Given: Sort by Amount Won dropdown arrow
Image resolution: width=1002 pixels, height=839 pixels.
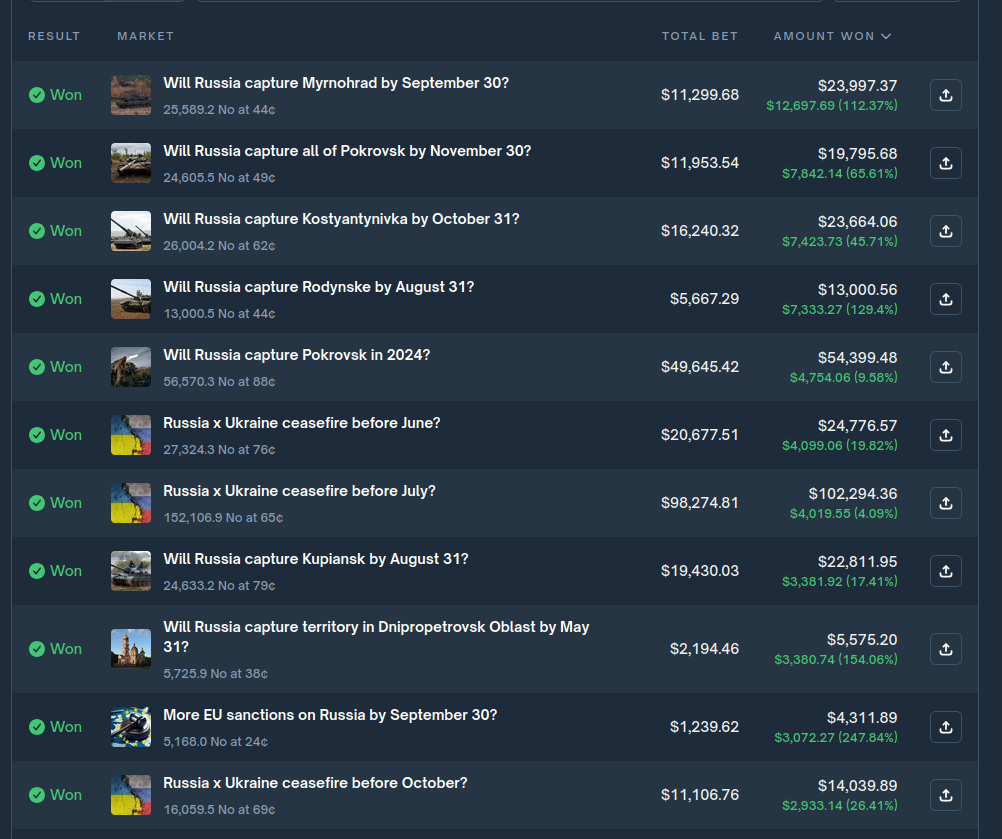Looking at the screenshot, I should 886,36.
